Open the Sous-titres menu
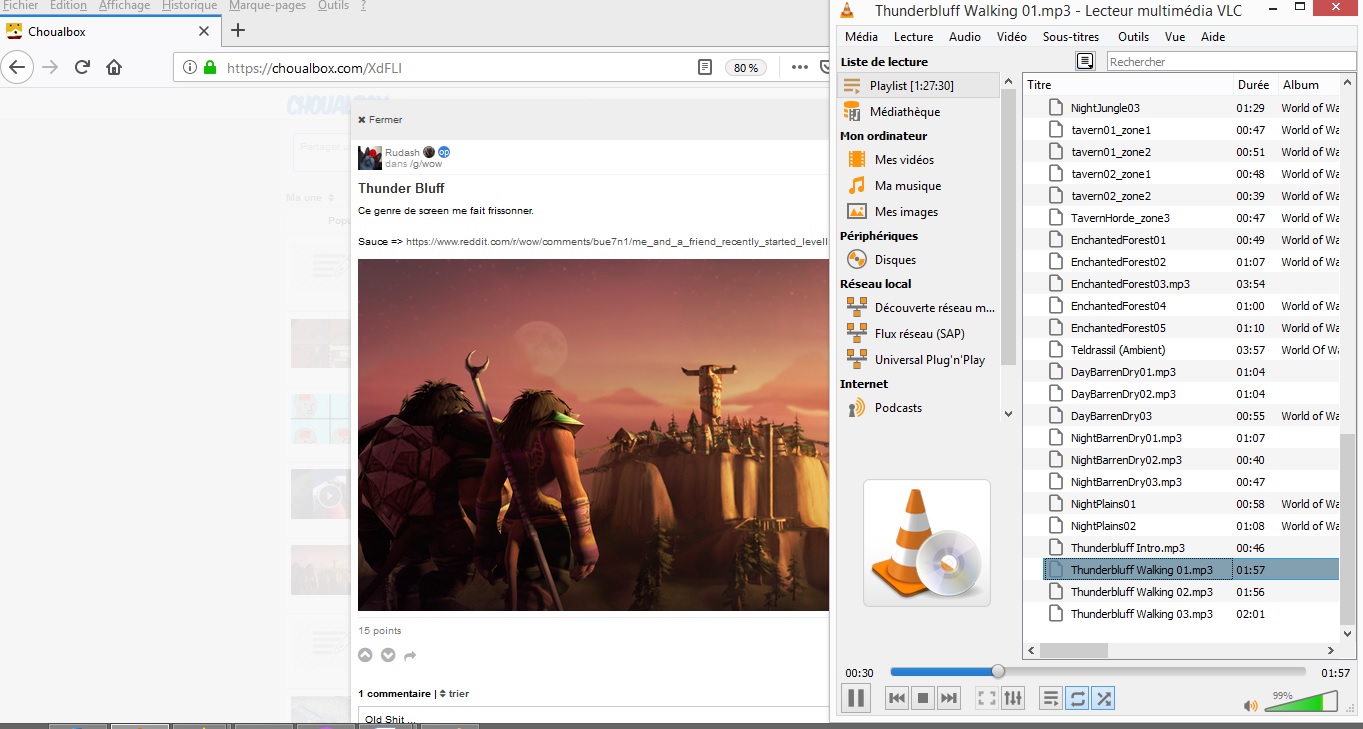The width and height of the screenshot is (1363, 729). coord(1070,37)
